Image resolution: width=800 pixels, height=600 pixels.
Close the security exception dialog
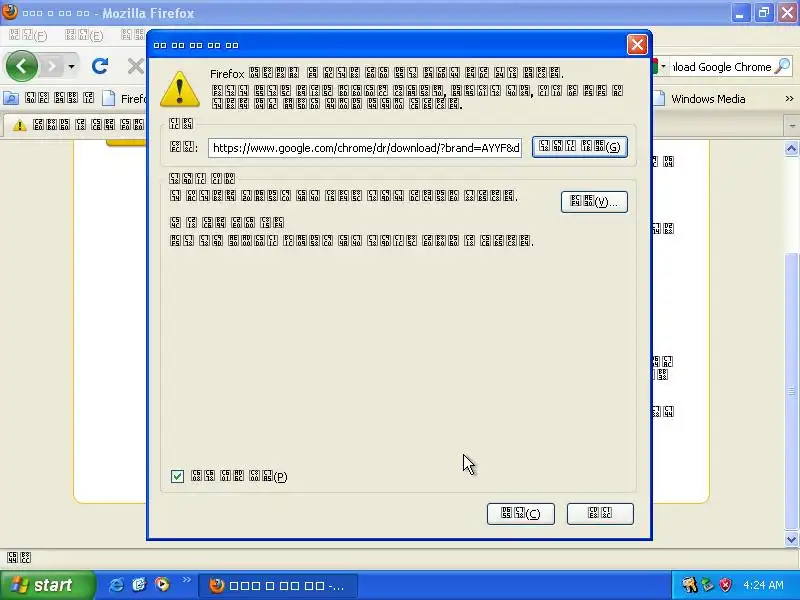tap(637, 45)
